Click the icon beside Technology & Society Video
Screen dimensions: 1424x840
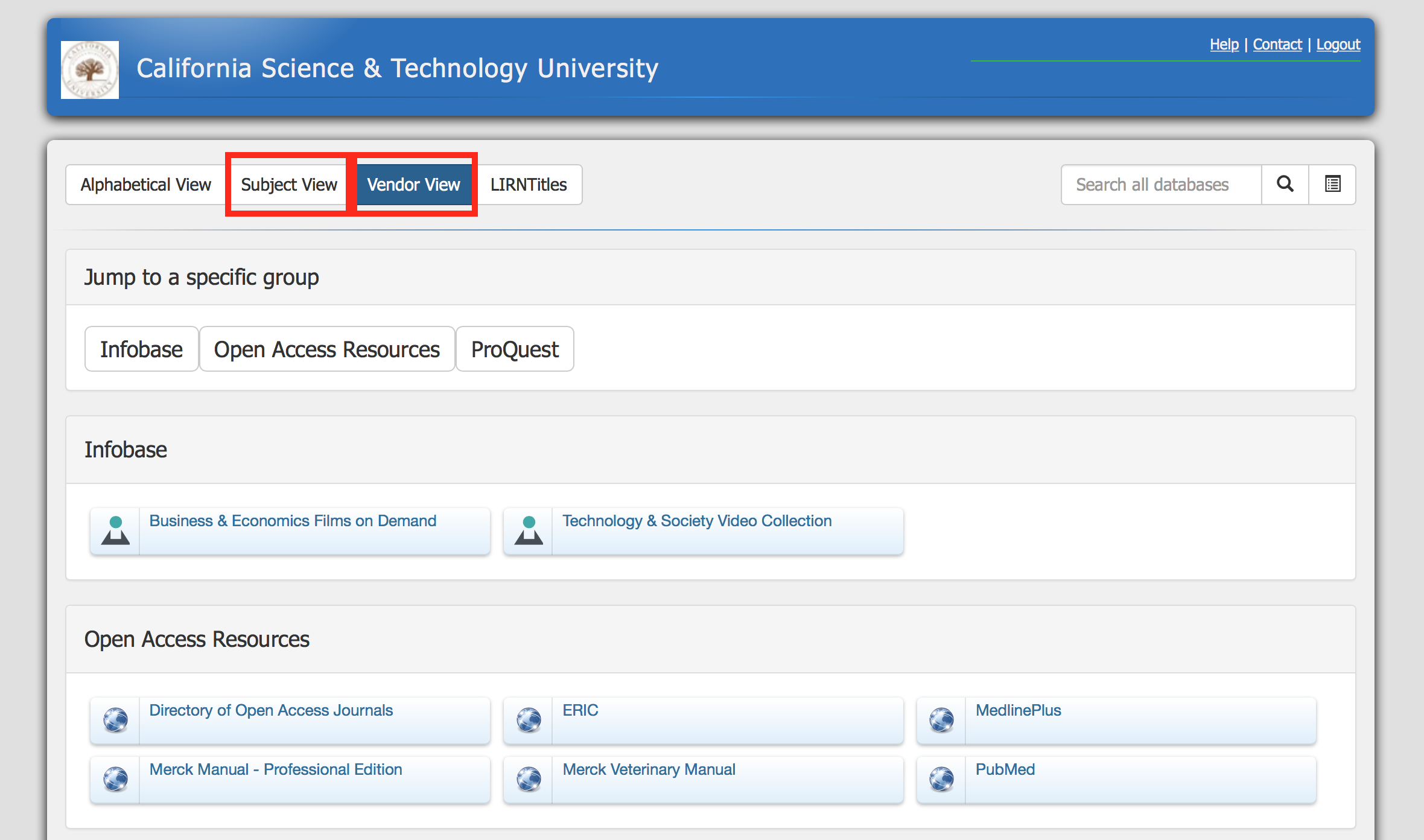click(529, 531)
